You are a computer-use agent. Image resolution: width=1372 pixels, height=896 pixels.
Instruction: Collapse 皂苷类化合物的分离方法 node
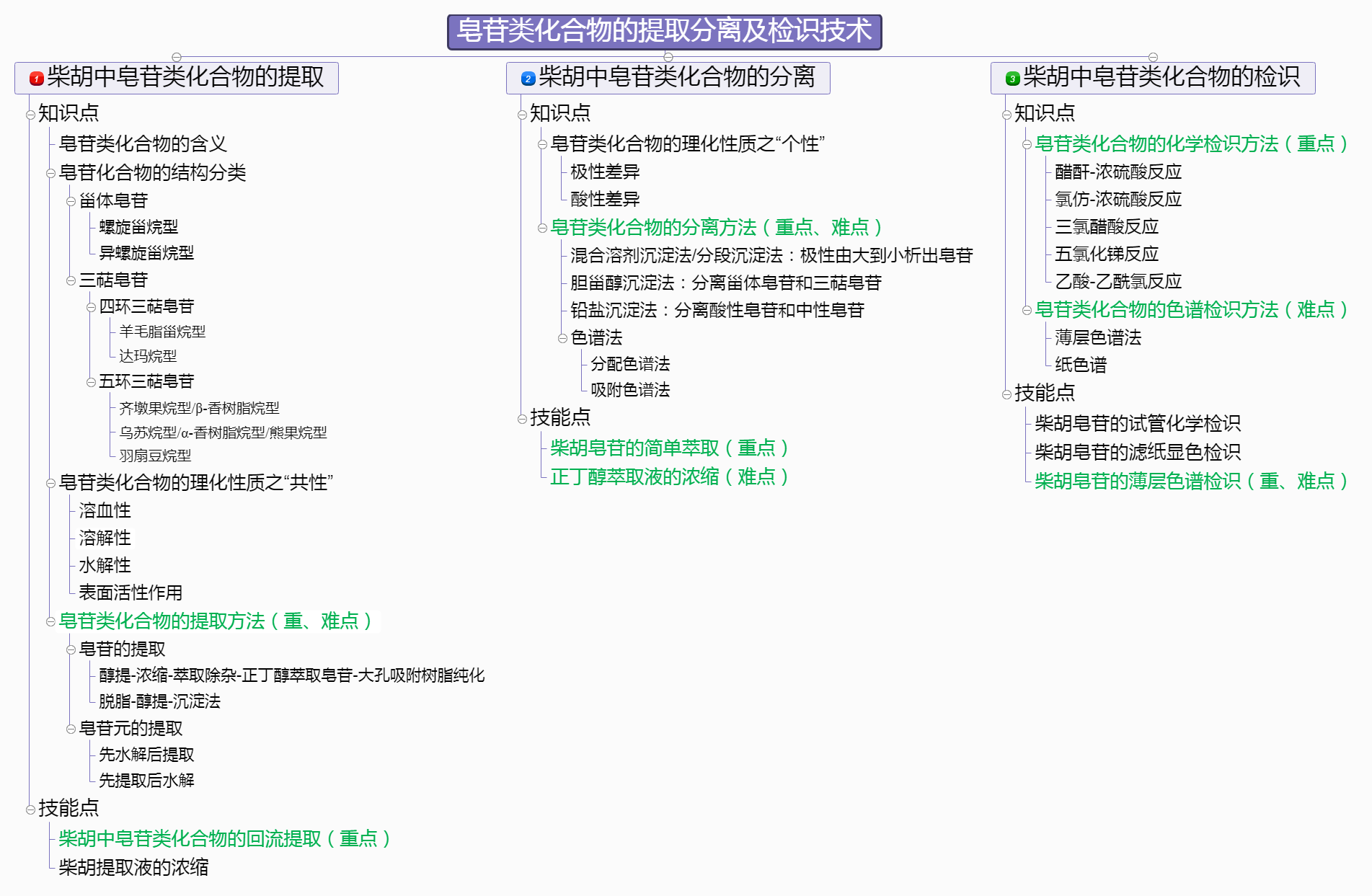542,229
